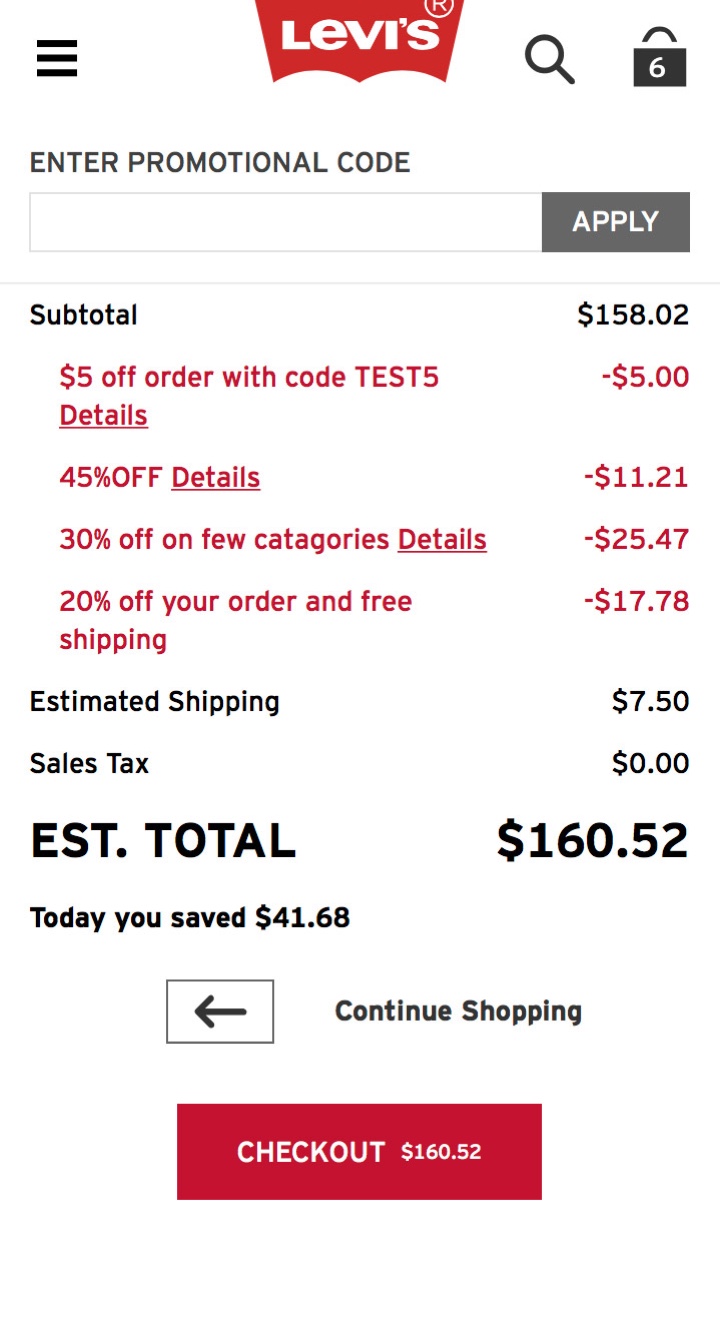The height and width of the screenshot is (1334, 720).
Task: Click the Subtotal amount $158.02
Action: [x=633, y=315]
